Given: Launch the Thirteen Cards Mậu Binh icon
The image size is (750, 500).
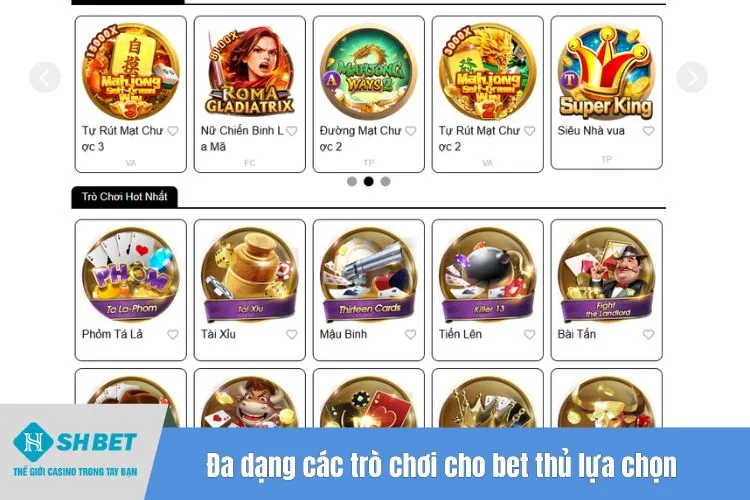Looking at the screenshot, I should tap(368, 274).
